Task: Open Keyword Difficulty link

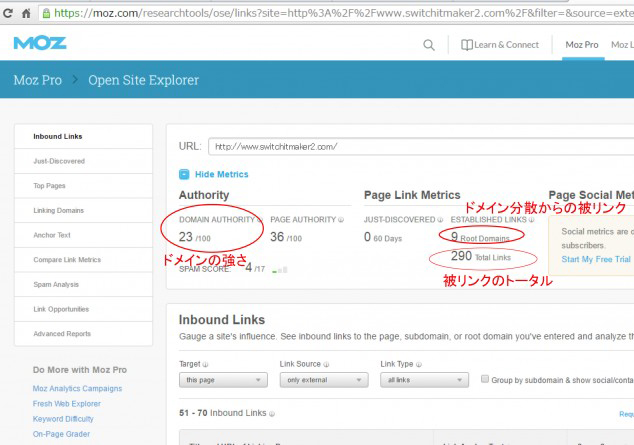Action: tap(63, 419)
